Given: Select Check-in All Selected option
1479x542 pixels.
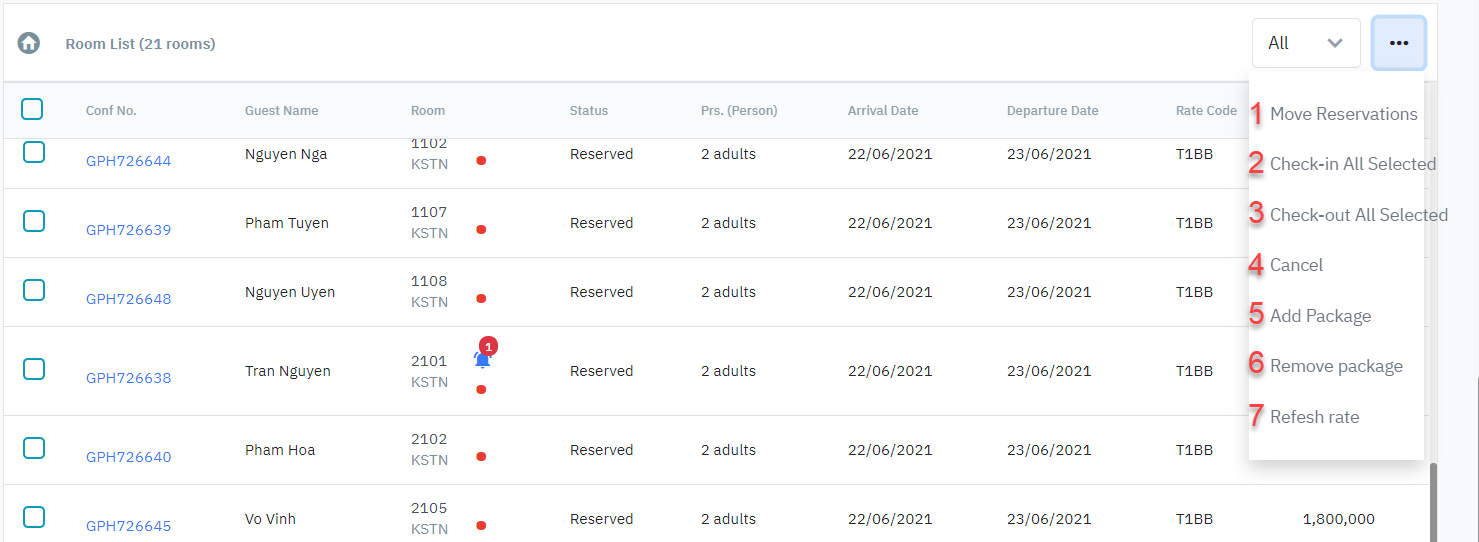Looking at the screenshot, I should (x=1352, y=164).
